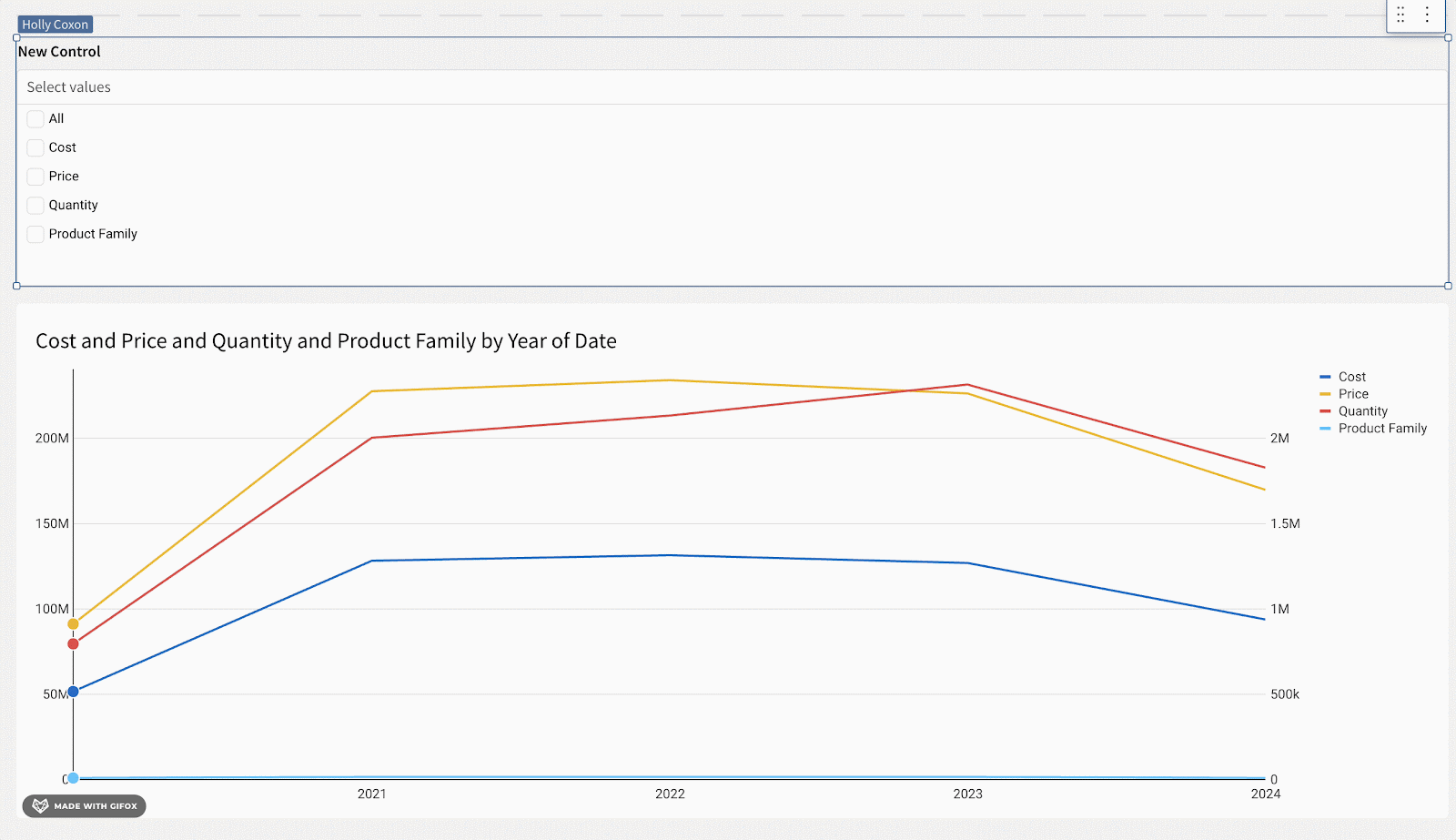Screen dimensions: 1456x840
Task: Click the Product Family legend entry
Action: (1381, 429)
